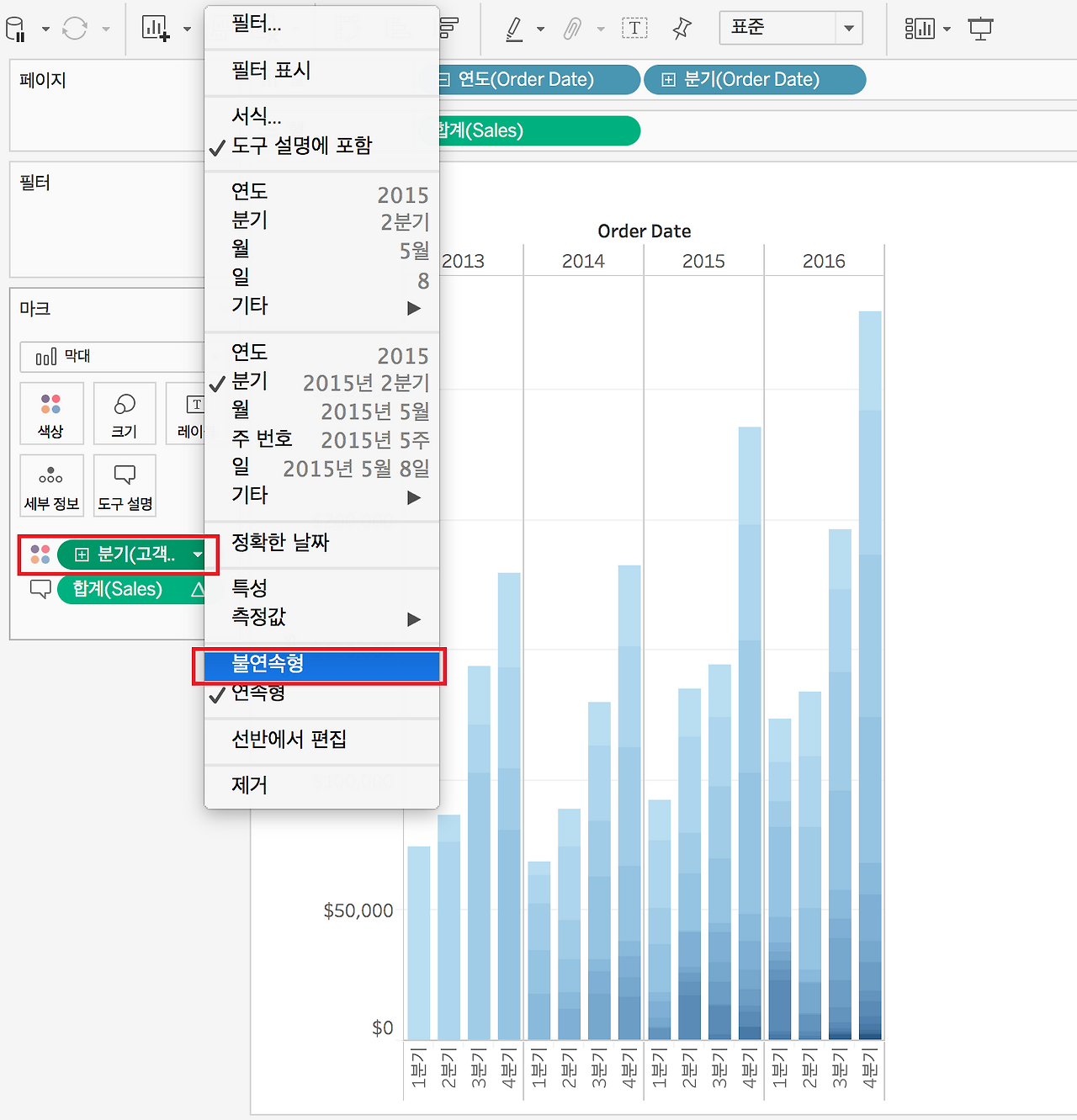
Task: Click the 합계(Sales) pill on the rows shelf
Action: [537, 130]
